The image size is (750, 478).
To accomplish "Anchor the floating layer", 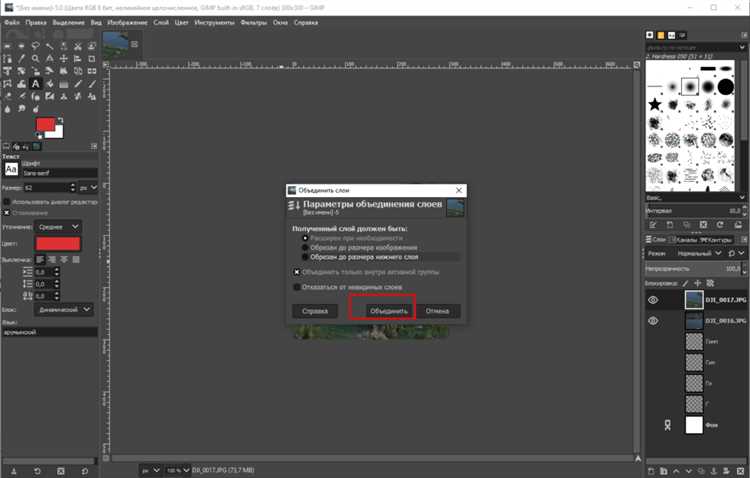I will tap(714, 471).
